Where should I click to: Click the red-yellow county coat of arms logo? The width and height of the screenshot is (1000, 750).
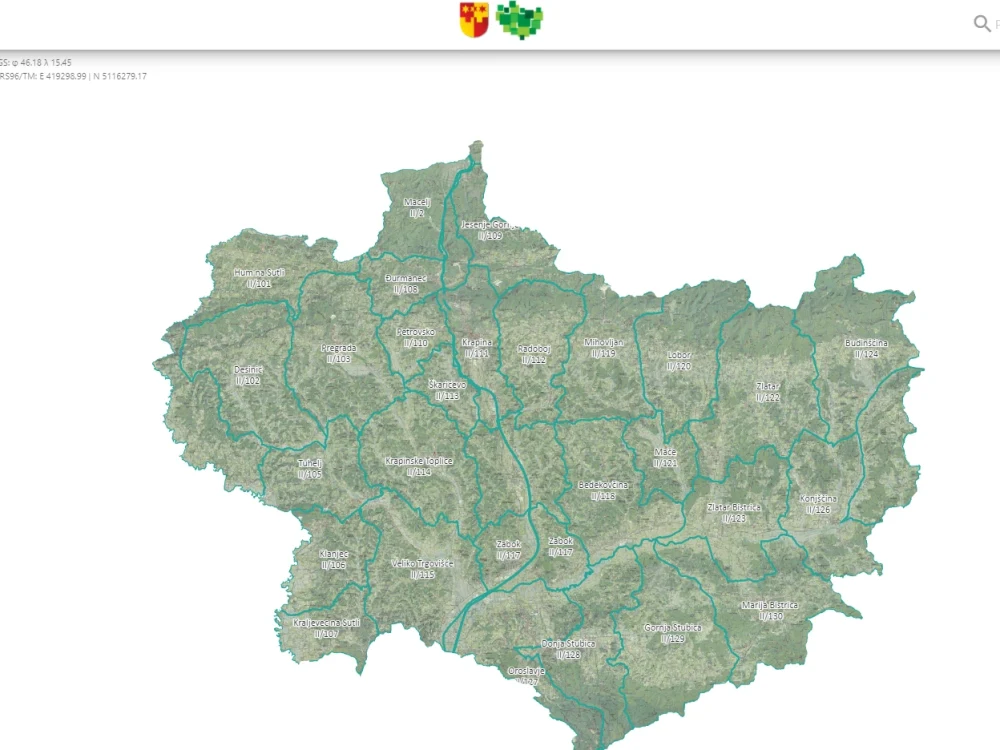pyautogui.click(x=474, y=20)
